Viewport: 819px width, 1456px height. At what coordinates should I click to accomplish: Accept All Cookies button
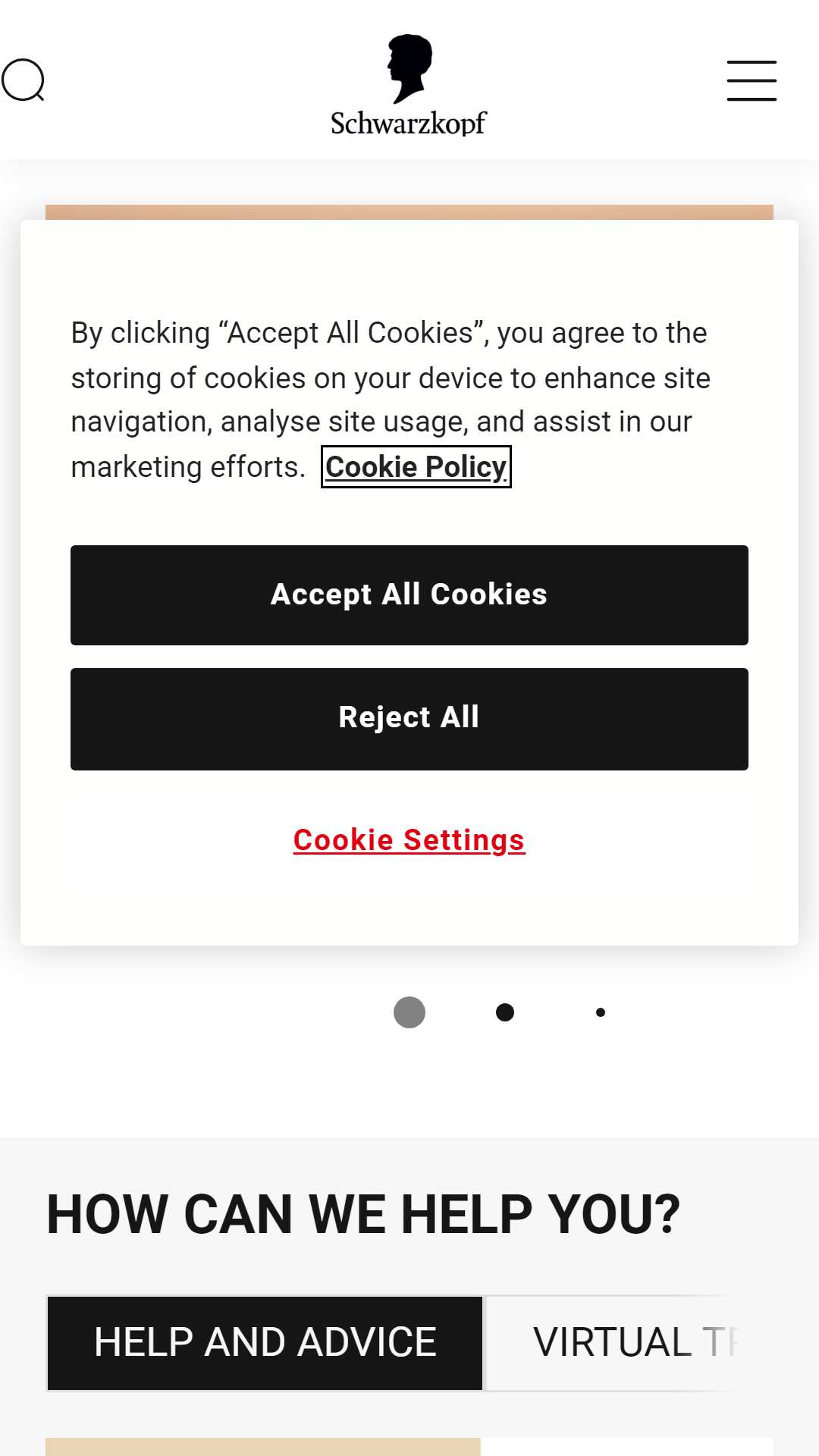409,595
